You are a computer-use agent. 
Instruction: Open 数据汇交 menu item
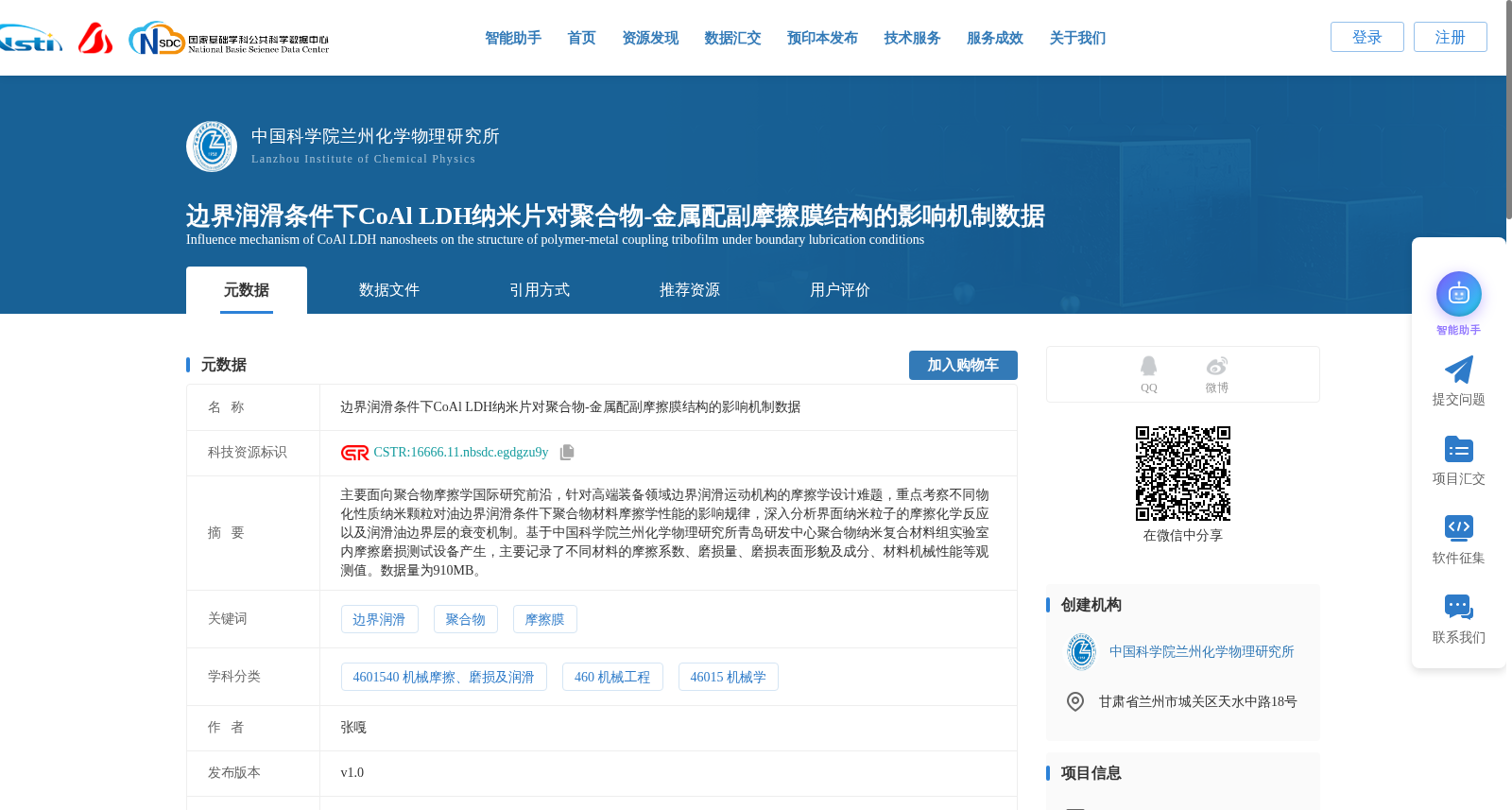(732, 38)
